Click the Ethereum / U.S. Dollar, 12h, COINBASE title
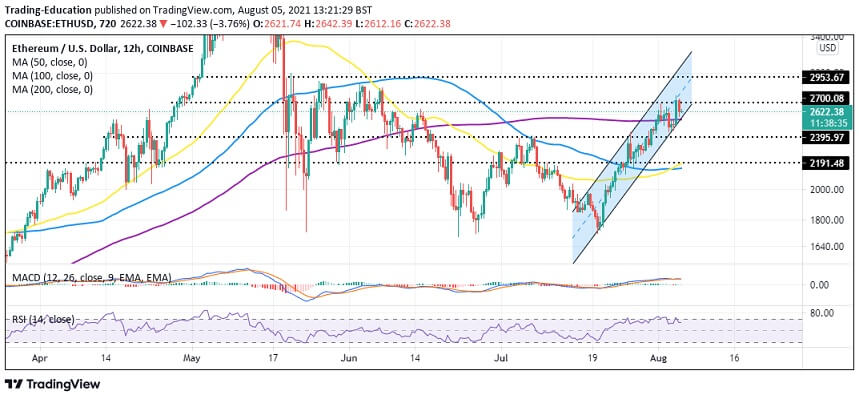859x399 pixels. (102, 49)
